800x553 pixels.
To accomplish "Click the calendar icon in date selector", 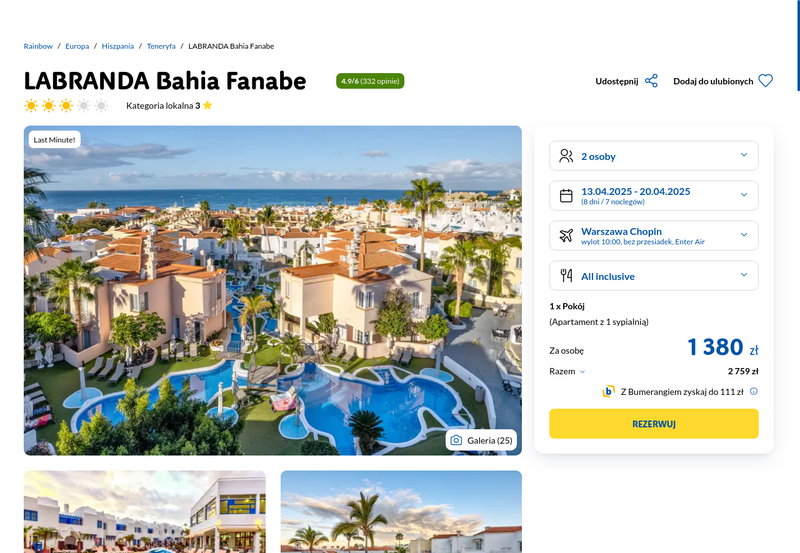I will tap(566, 195).
